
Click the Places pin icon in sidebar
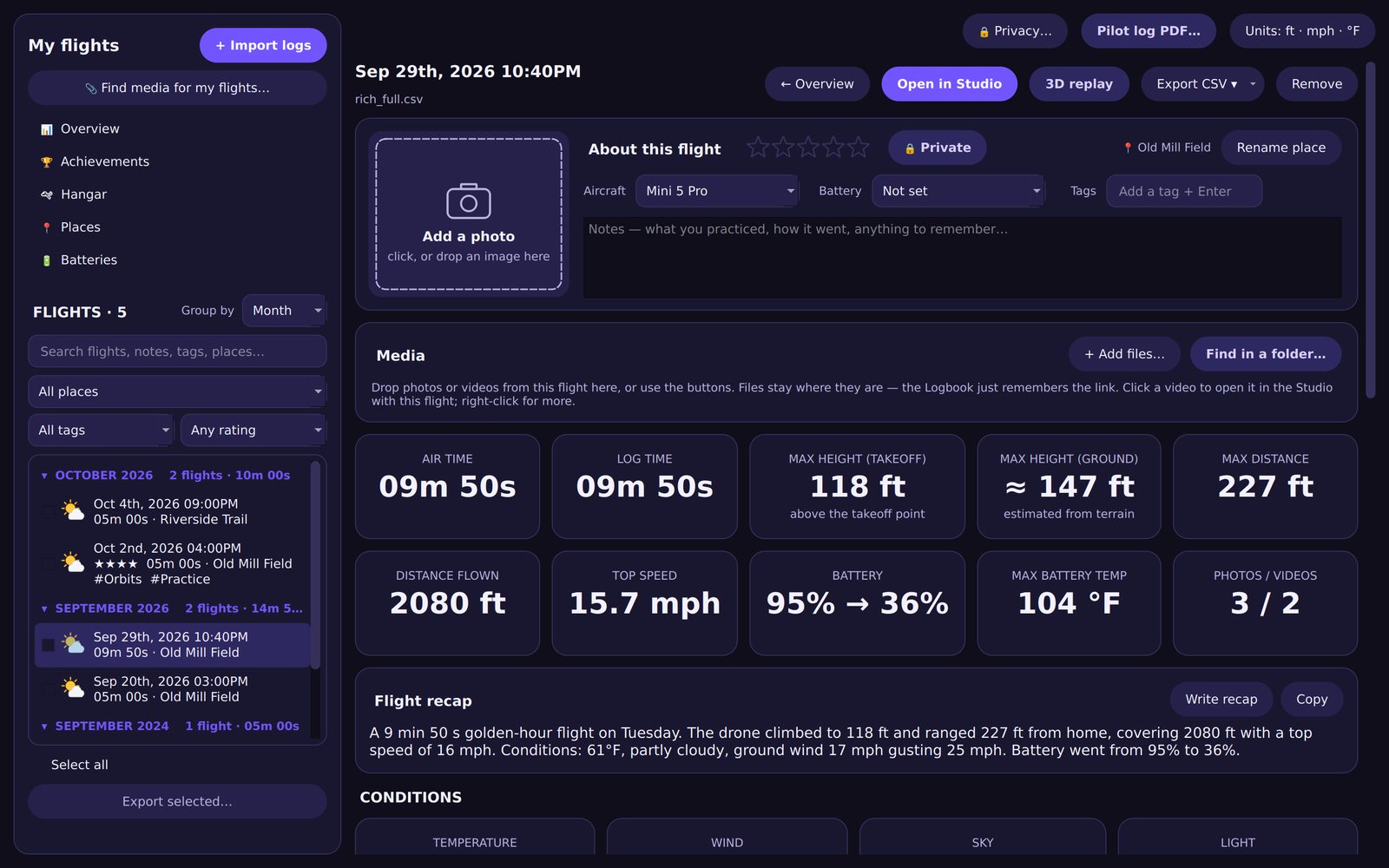[47, 227]
